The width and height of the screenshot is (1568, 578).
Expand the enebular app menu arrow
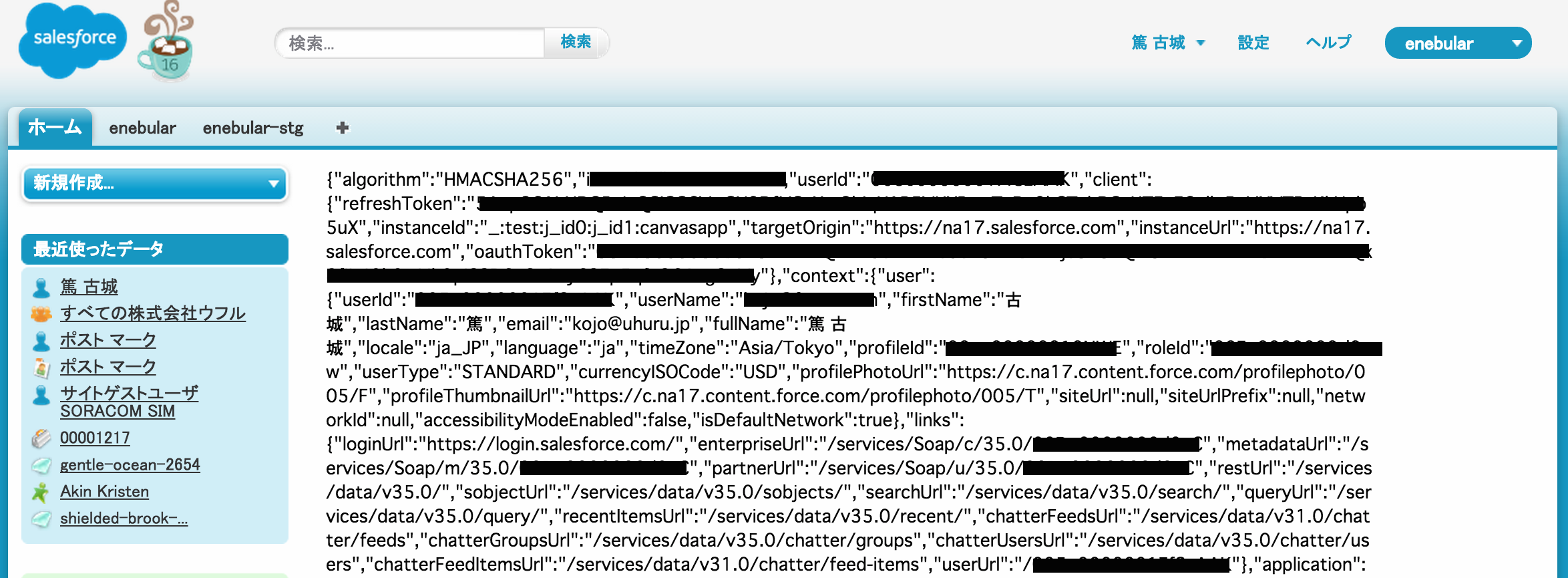pyautogui.click(x=1517, y=43)
